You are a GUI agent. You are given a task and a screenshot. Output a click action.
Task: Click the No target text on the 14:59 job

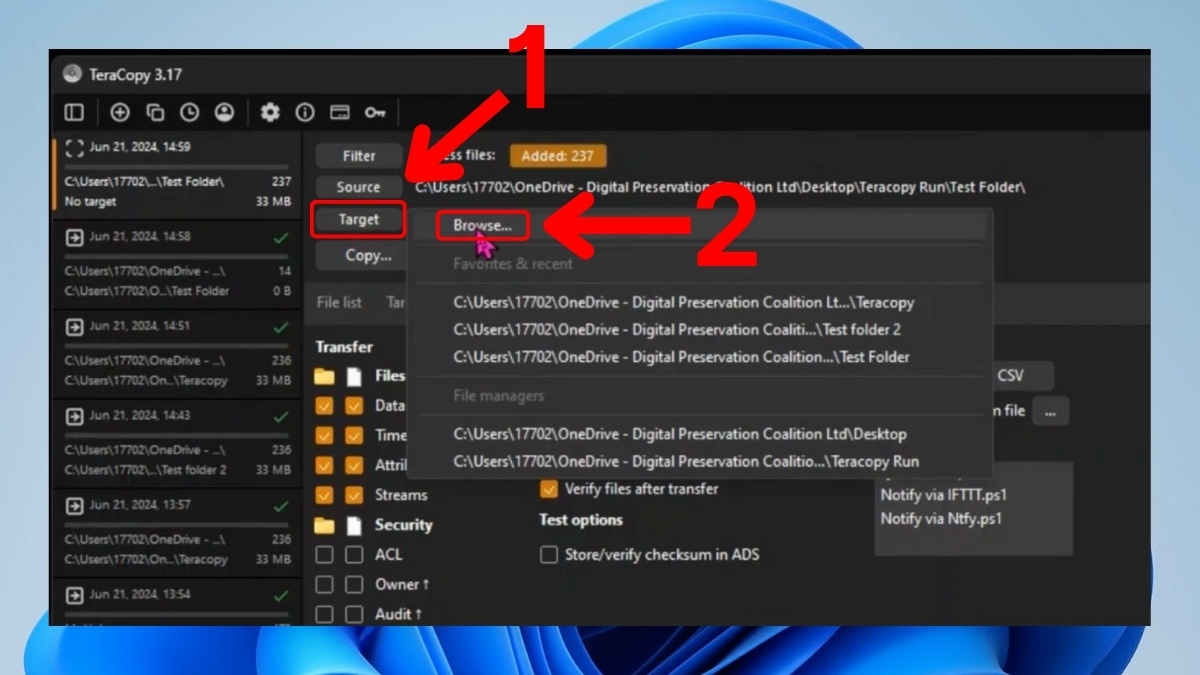(91, 201)
